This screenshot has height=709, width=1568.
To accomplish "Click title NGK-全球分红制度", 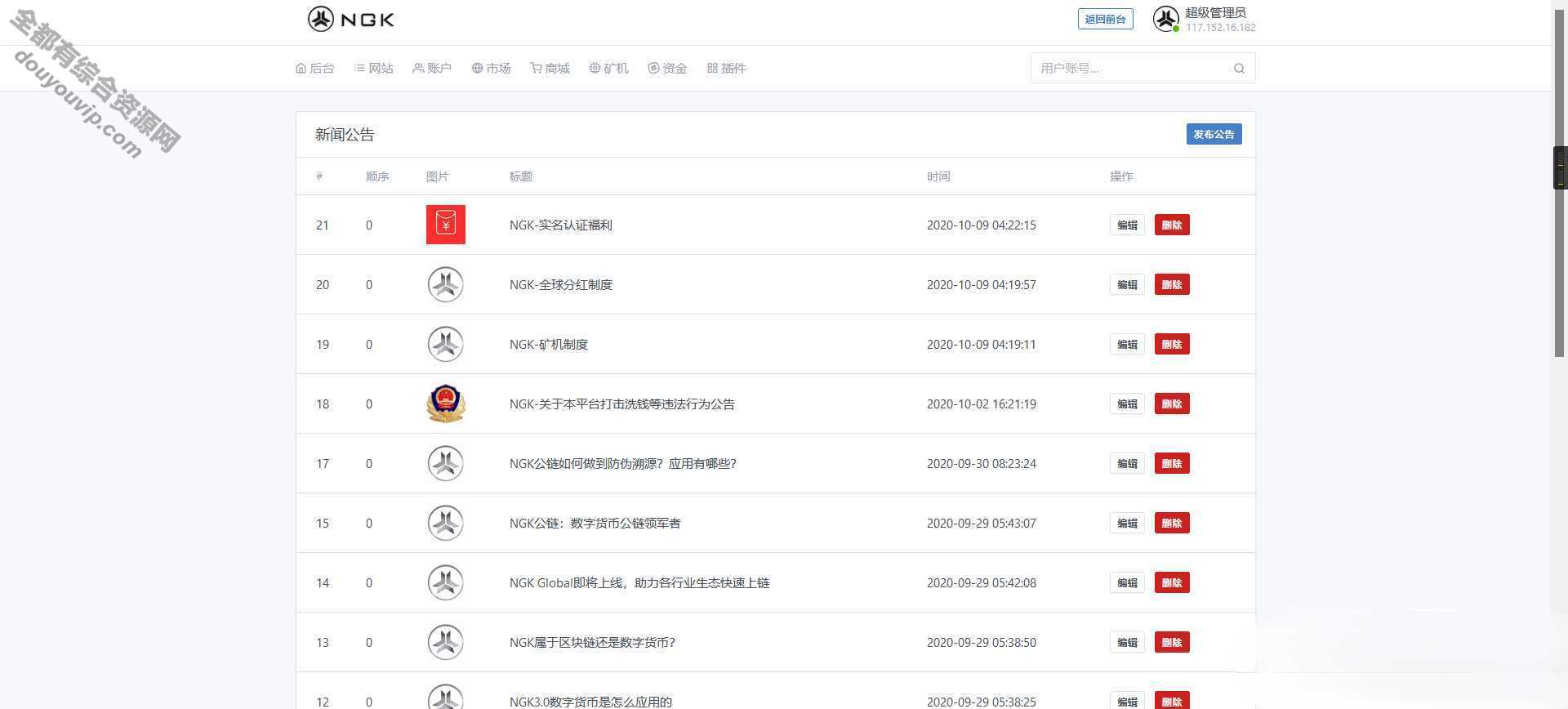I will tap(560, 284).
